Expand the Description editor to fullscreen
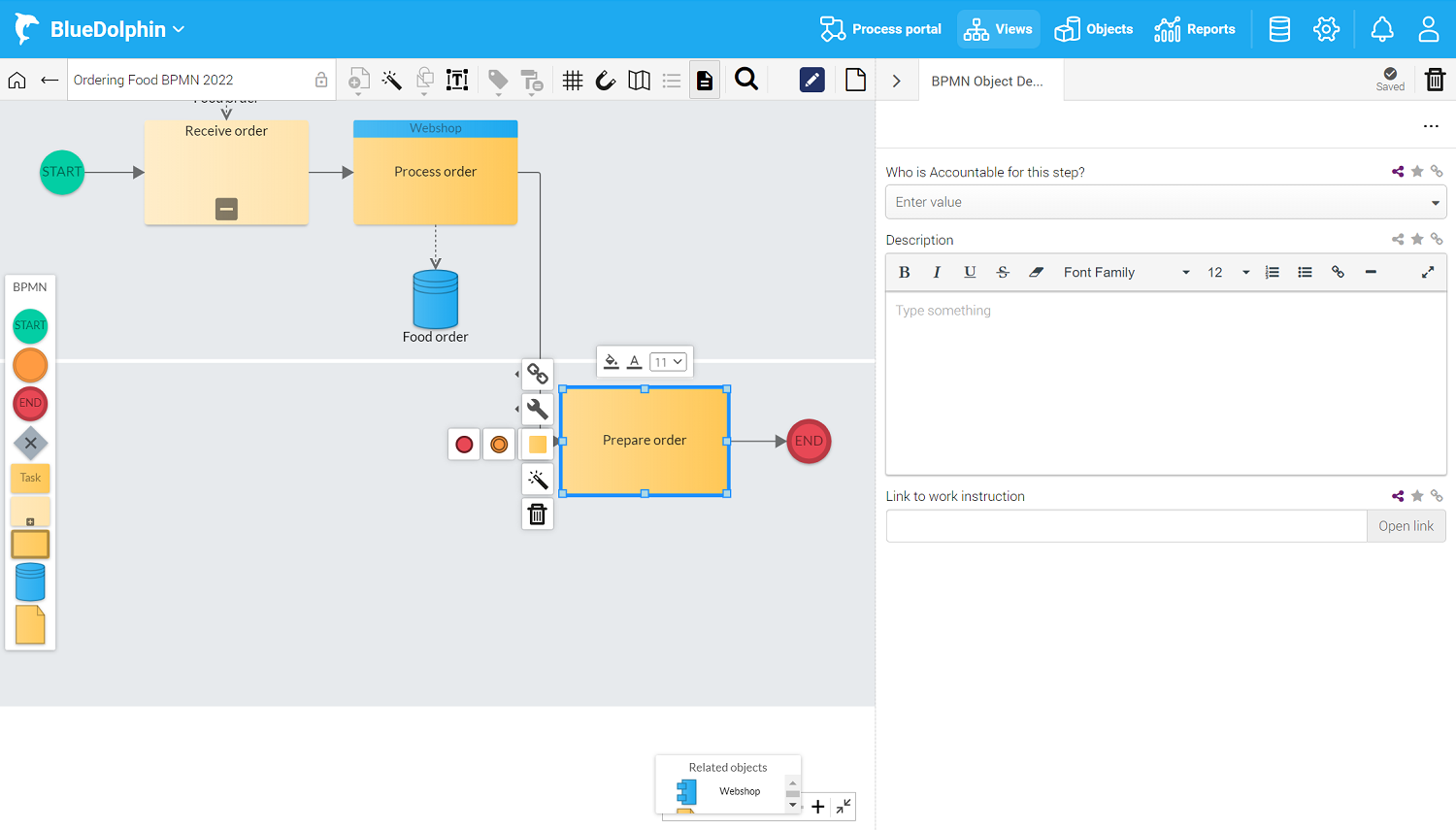Image resolution: width=1456 pixels, height=830 pixels. click(x=1428, y=273)
